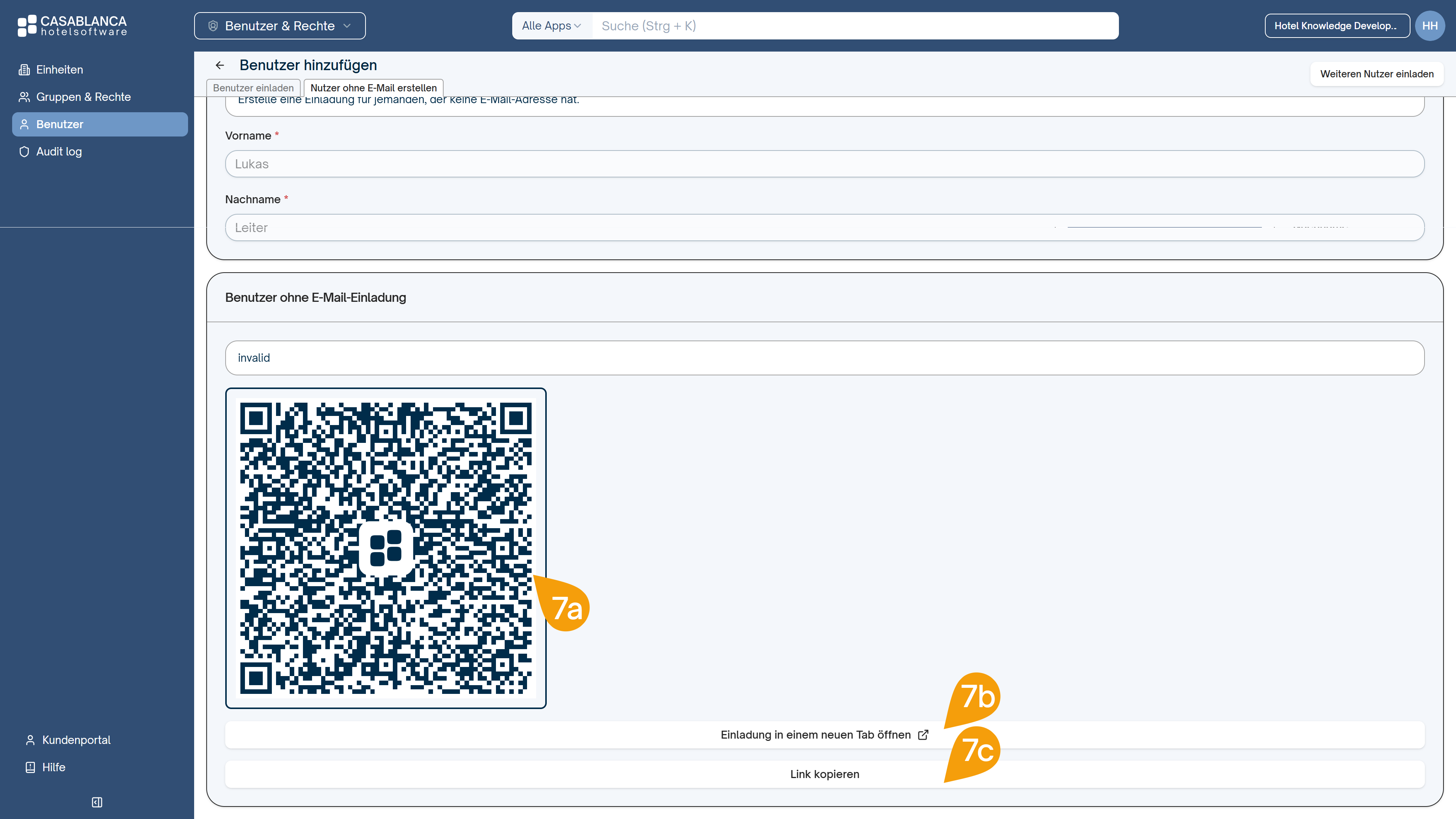This screenshot has height=819, width=1456.
Task: Collapse sidebar using bottom panel icon
Action: (x=97, y=802)
